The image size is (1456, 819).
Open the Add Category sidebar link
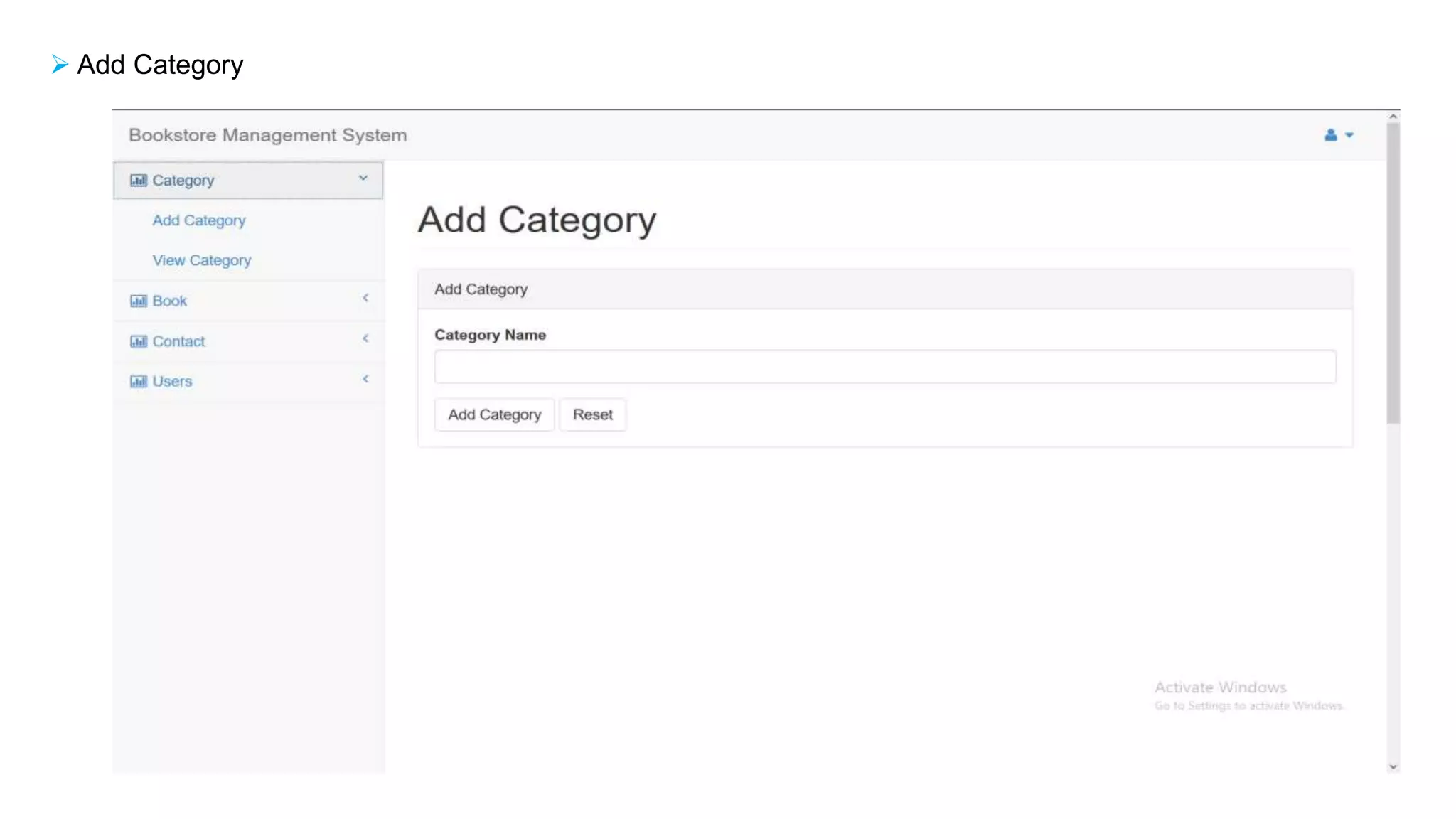[x=199, y=220]
